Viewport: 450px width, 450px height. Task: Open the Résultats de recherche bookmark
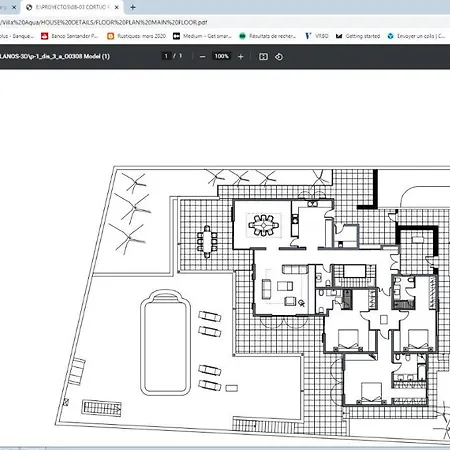click(267, 36)
